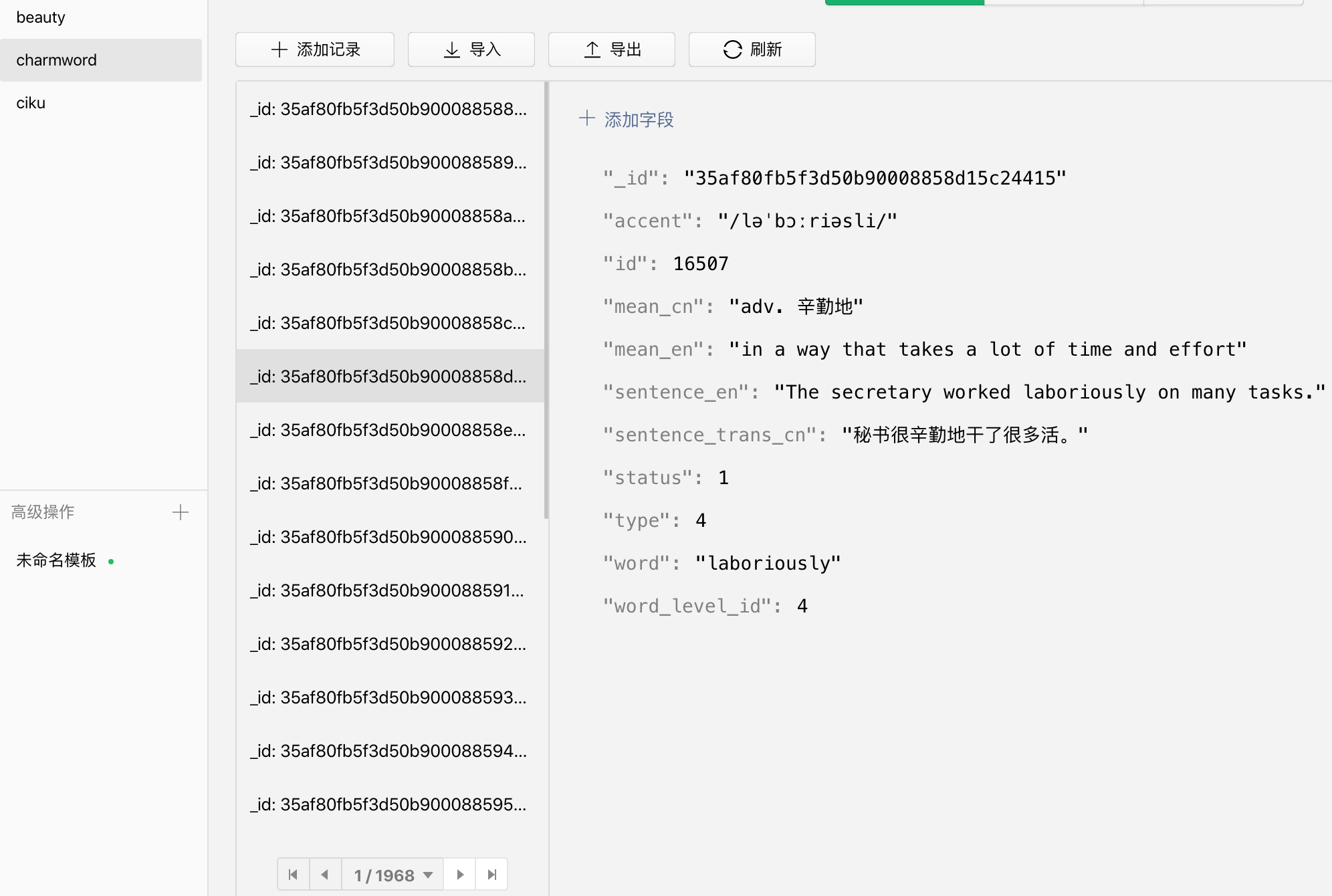Click the record list scrollbar
The image size is (1332, 896).
pos(546,301)
